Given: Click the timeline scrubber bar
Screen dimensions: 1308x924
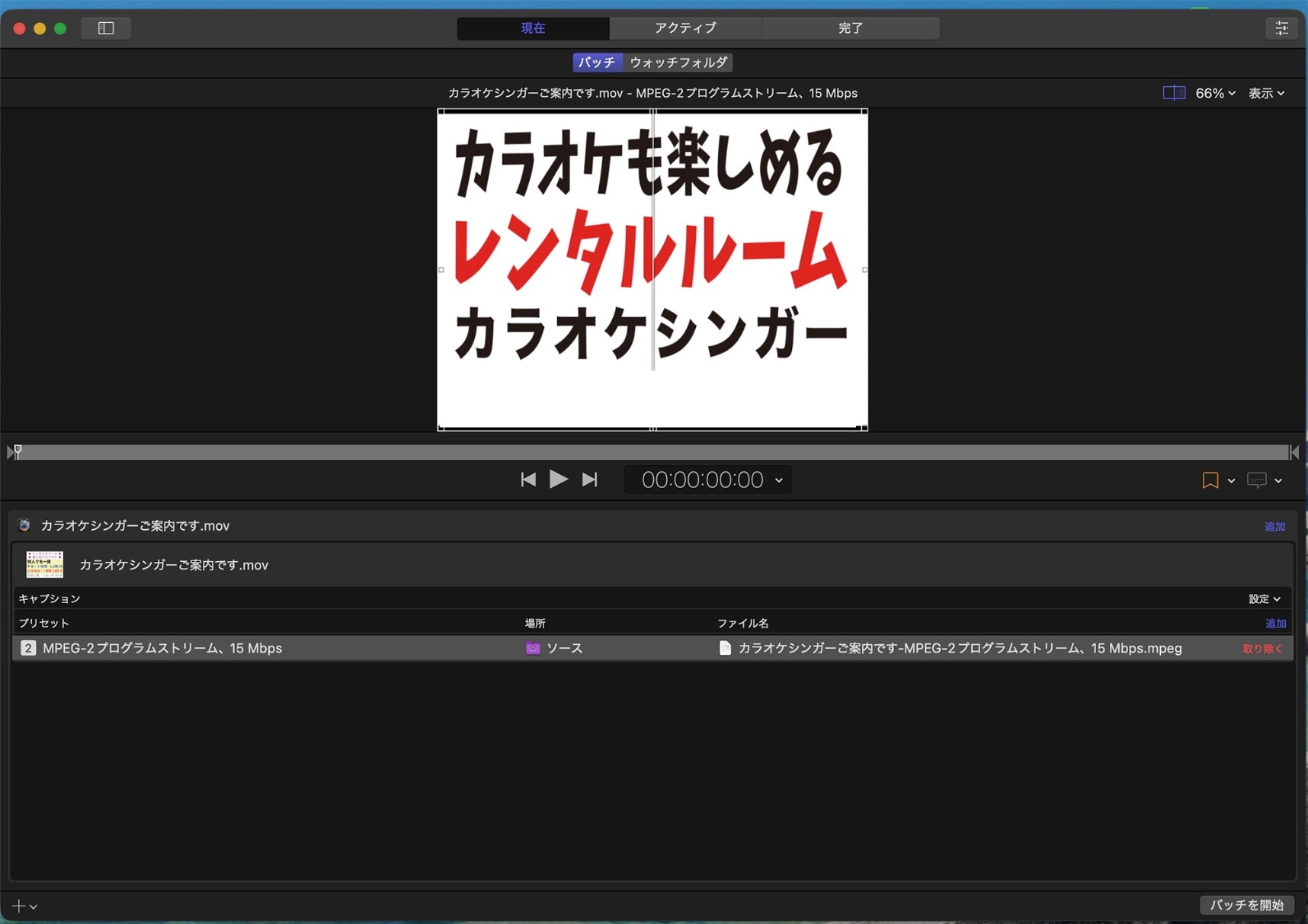Looking at the screenshot, I should [x=652, y=453].
